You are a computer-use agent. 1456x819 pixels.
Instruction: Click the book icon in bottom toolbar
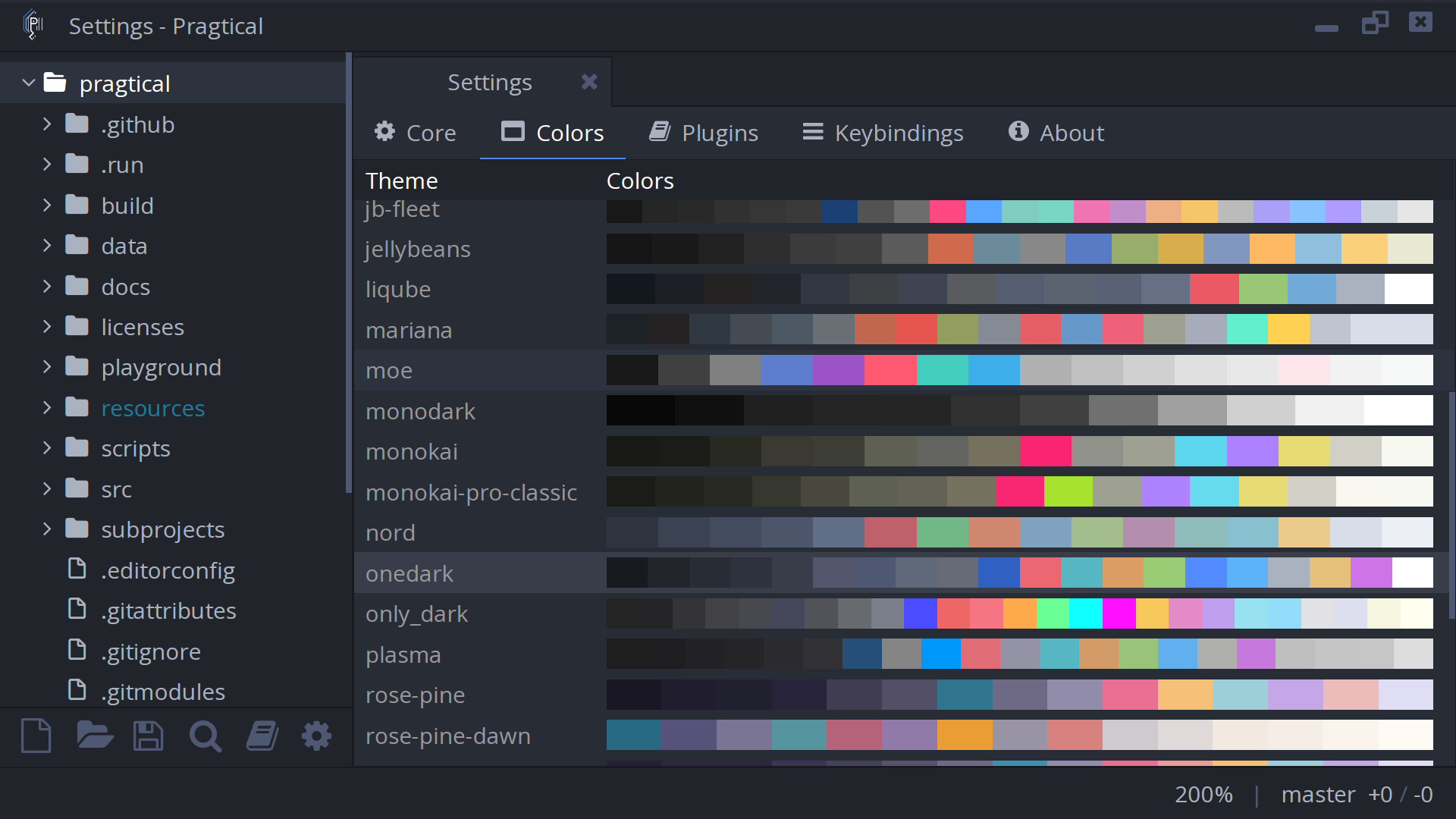(x=262, y=736)
